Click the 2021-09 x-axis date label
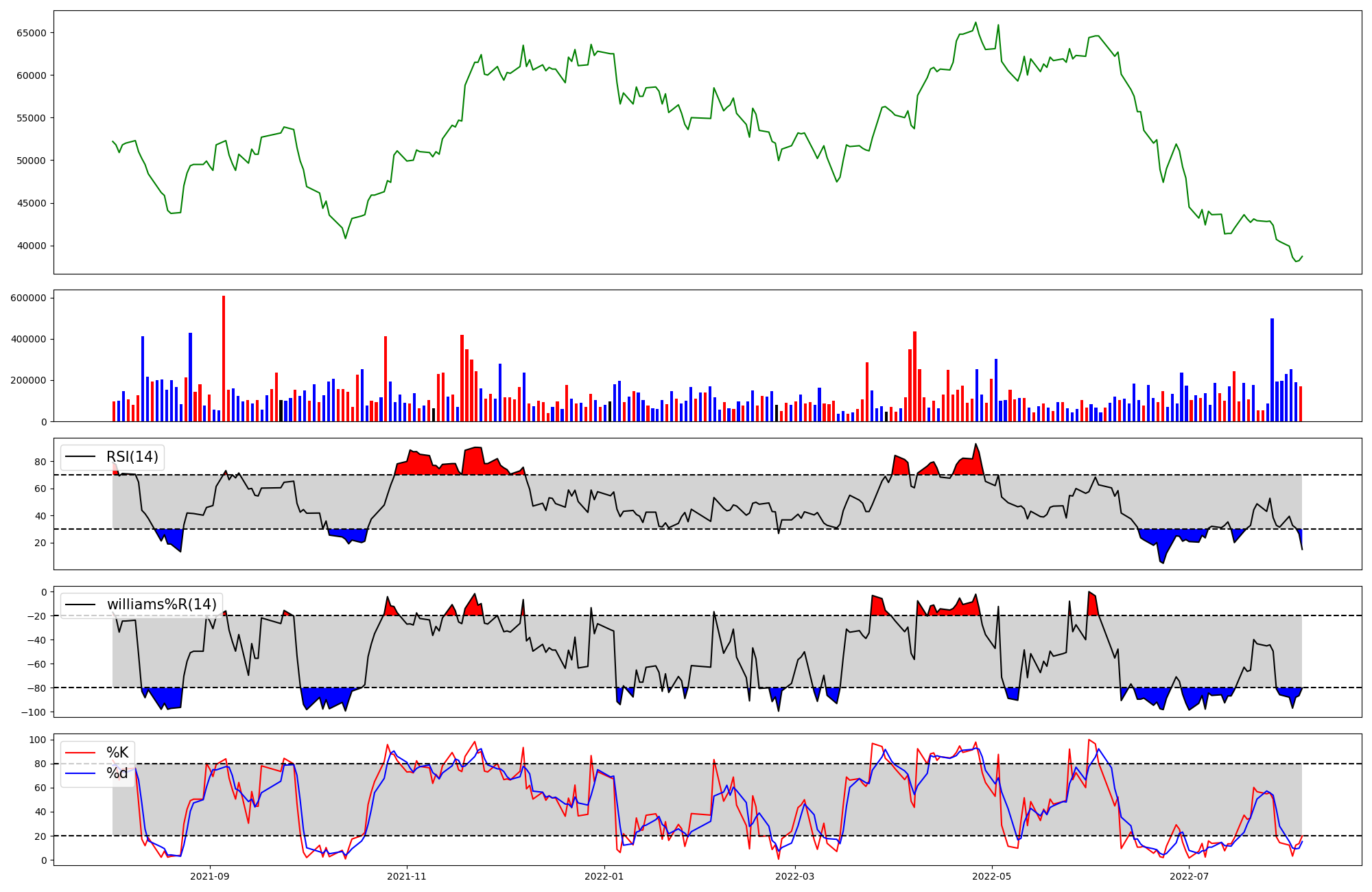This screenshot has width=1372, height=892. (209, 876)
